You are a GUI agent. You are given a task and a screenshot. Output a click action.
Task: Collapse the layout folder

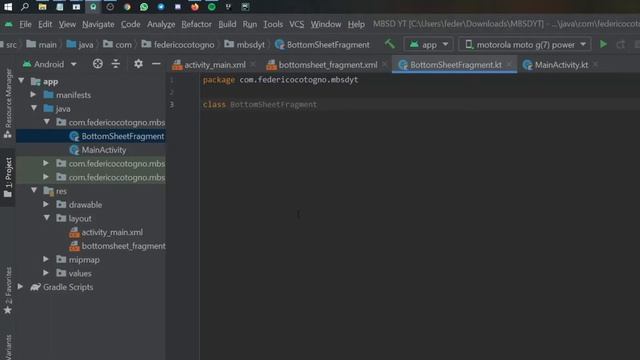[x=47, y=218]
